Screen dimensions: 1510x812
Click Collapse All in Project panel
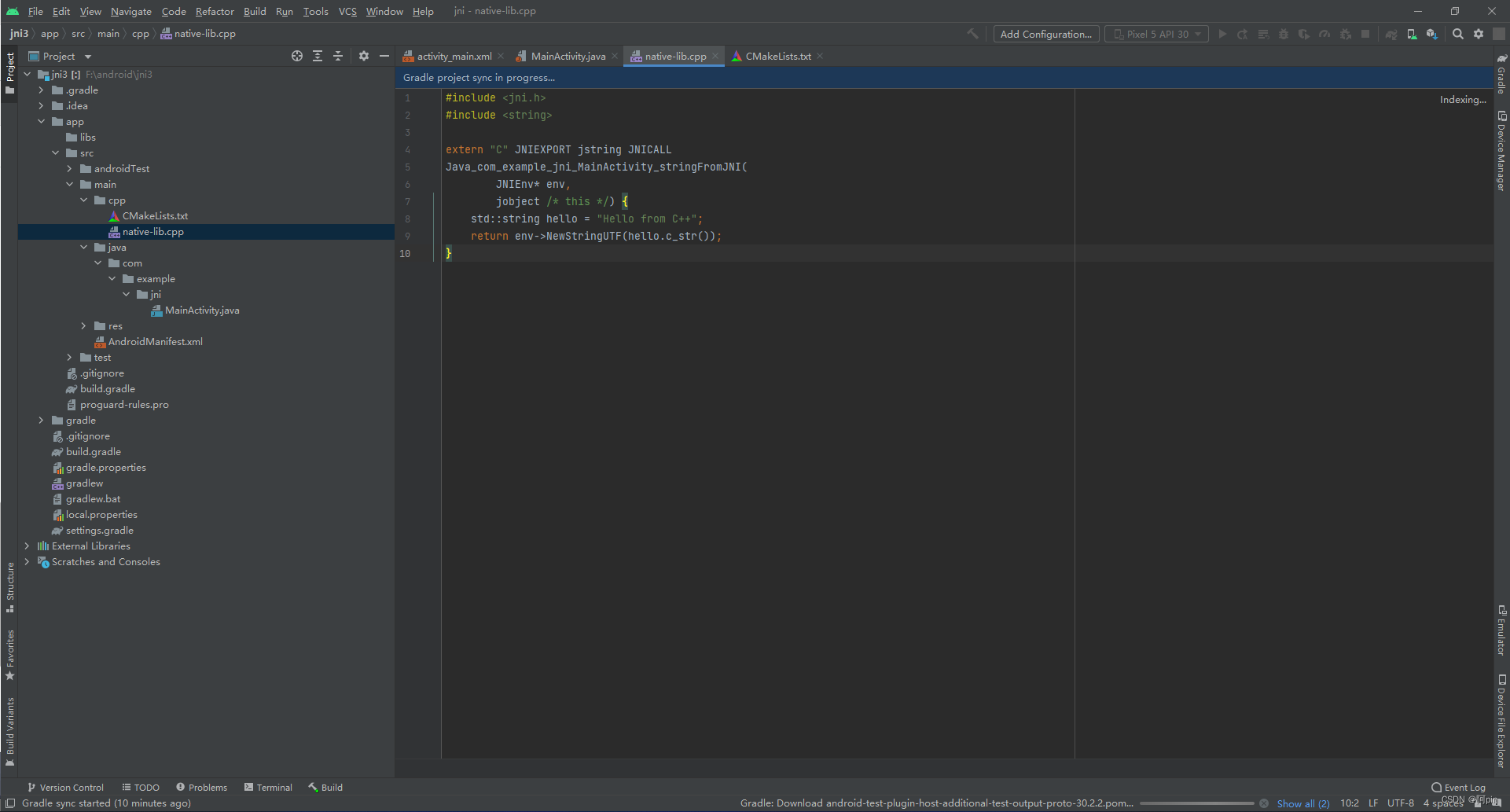point(338,56)
